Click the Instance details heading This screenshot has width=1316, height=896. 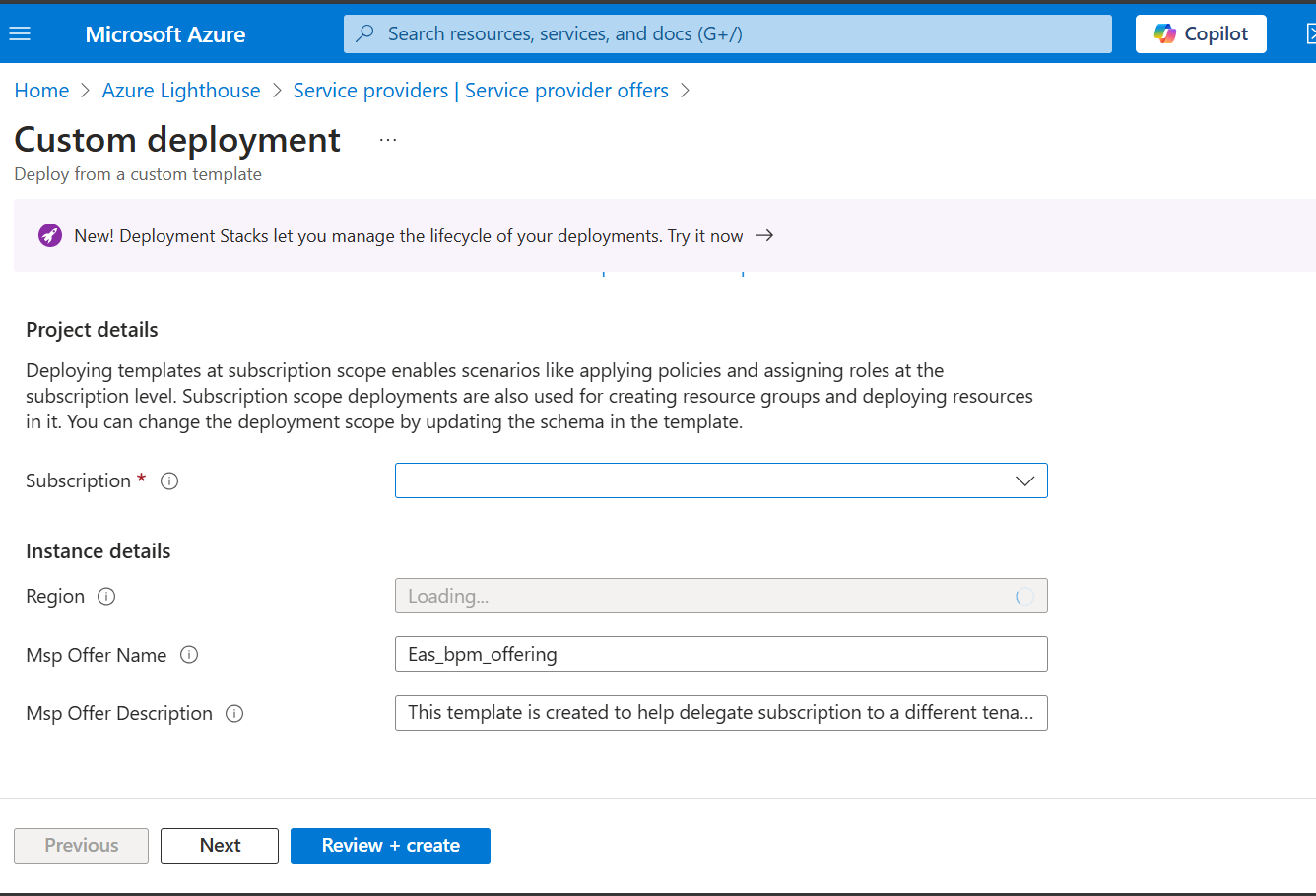pos(99,551)
